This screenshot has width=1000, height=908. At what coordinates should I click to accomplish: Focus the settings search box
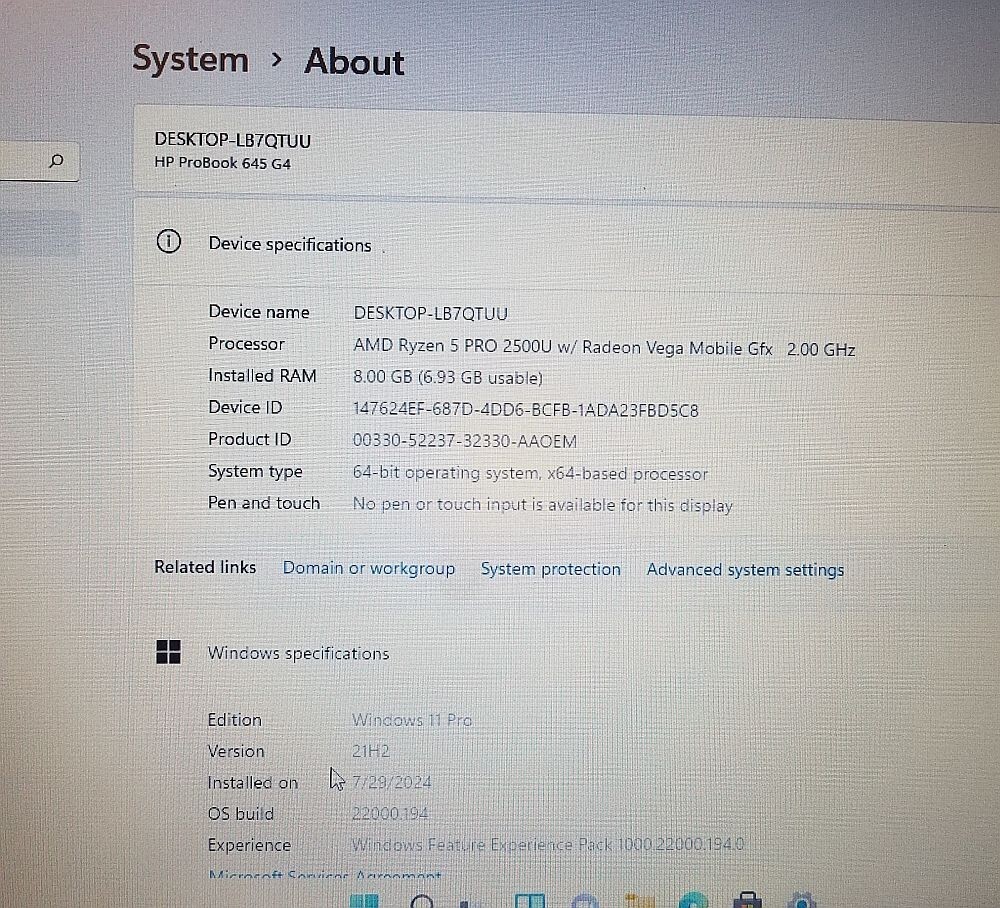[x=39, y=161]
